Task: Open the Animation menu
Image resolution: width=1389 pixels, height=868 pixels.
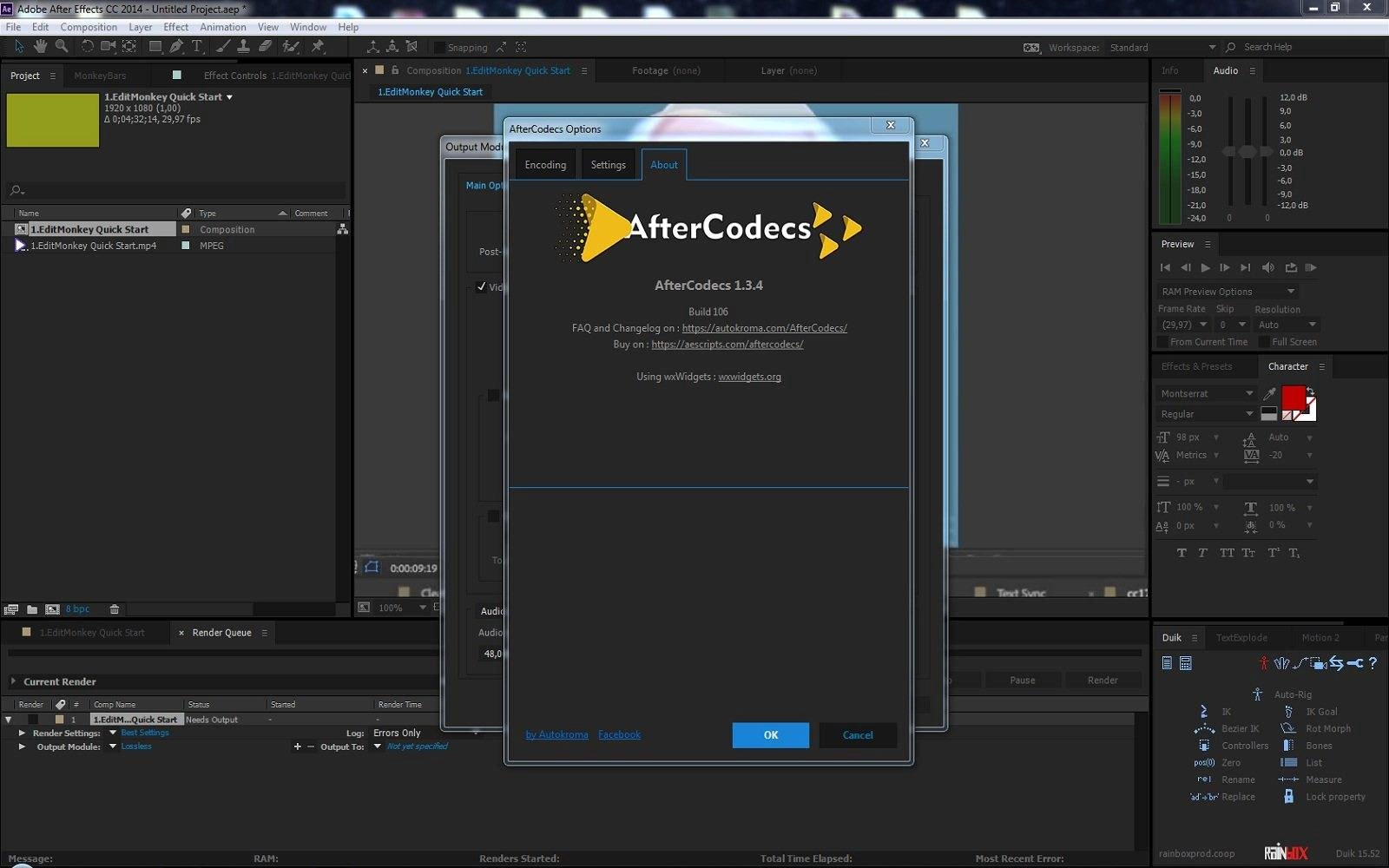Action: pyautogui.click(x=223, y=27)
